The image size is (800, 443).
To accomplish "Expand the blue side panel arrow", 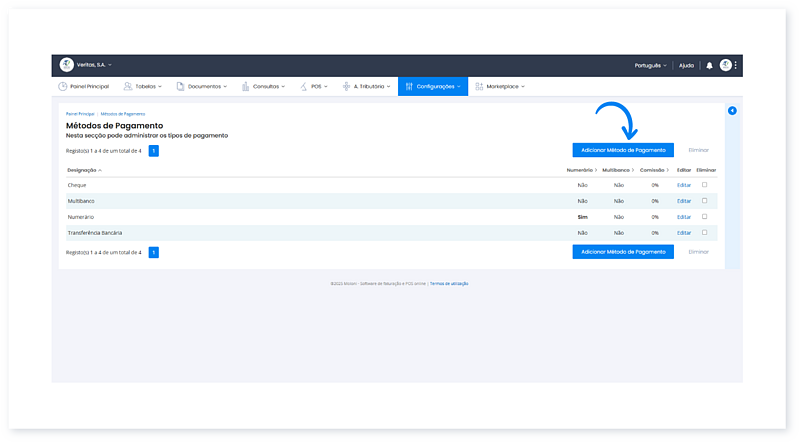I will 732,110.
